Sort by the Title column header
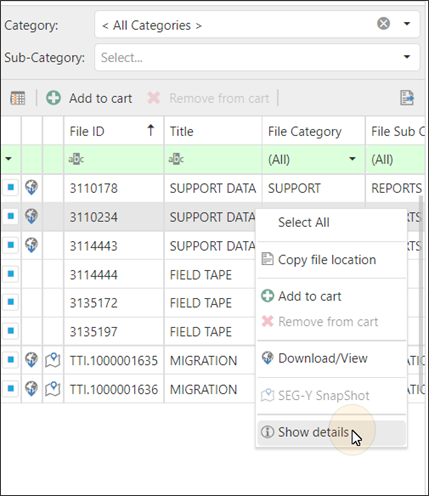Viewport: 429px width, 496px height. tap(213, 131)
